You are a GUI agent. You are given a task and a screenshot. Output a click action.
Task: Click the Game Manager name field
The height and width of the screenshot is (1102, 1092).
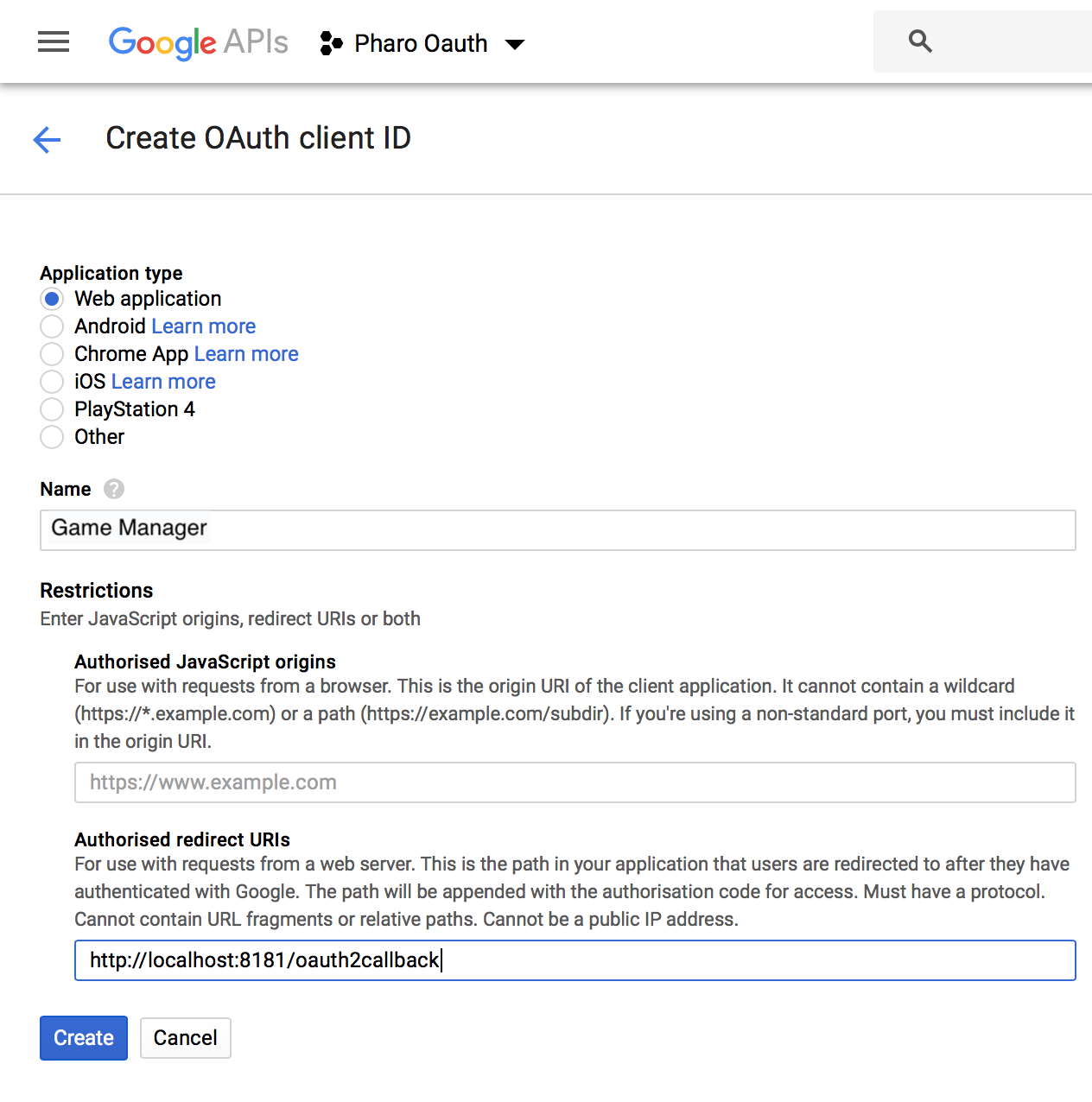click(557, 529)
